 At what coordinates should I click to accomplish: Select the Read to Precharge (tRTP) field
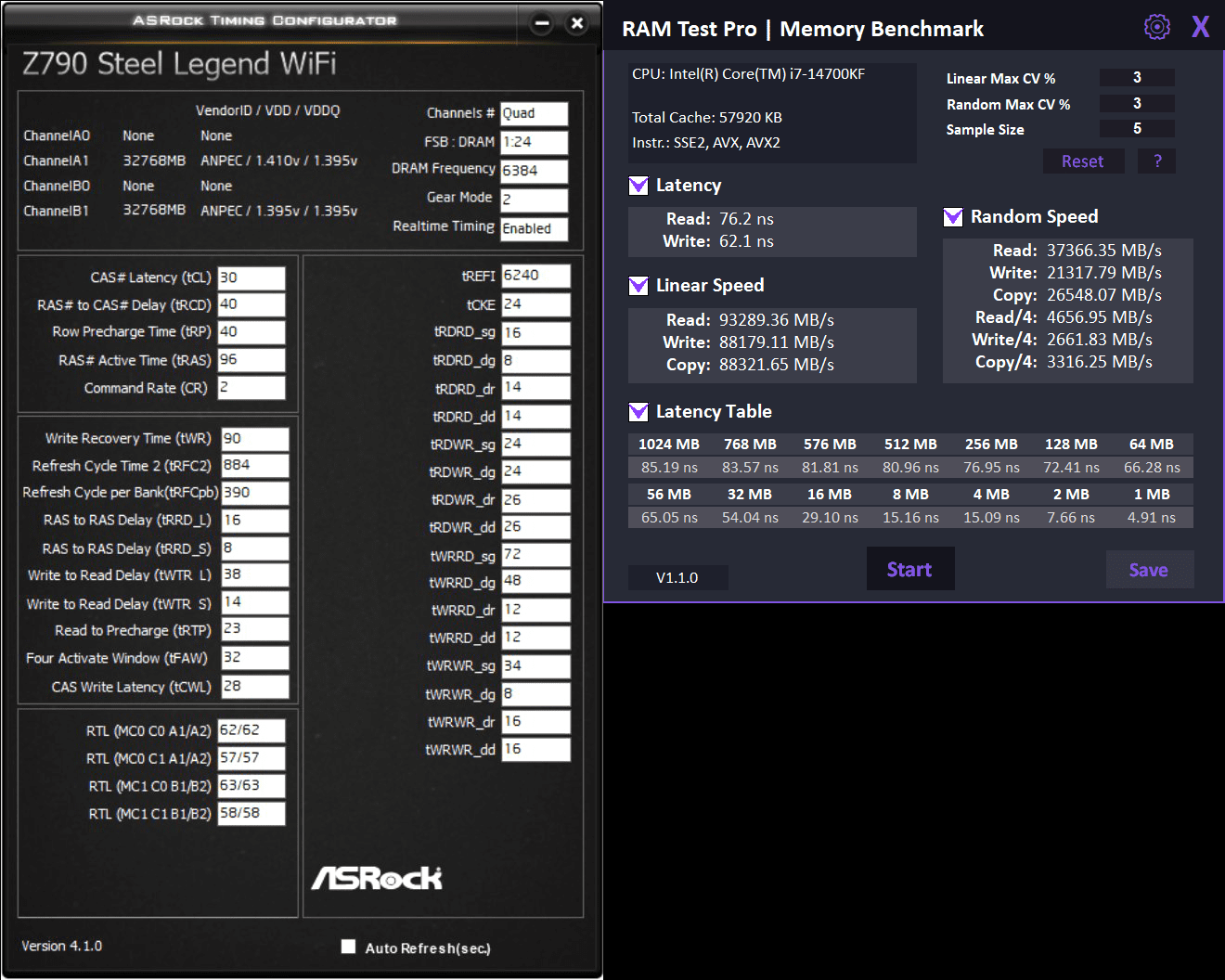[255, 630]
